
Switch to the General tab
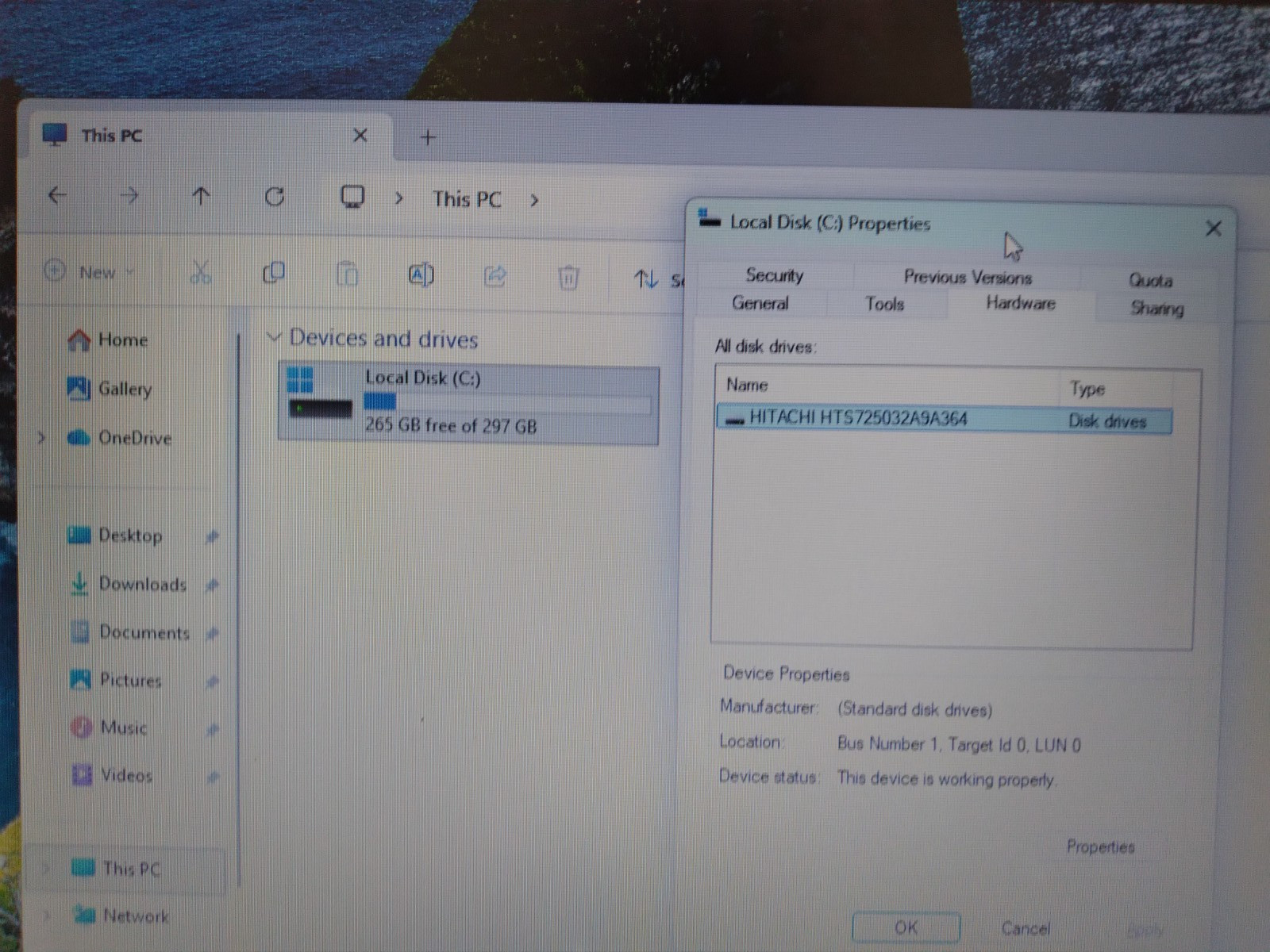(760, 303)
